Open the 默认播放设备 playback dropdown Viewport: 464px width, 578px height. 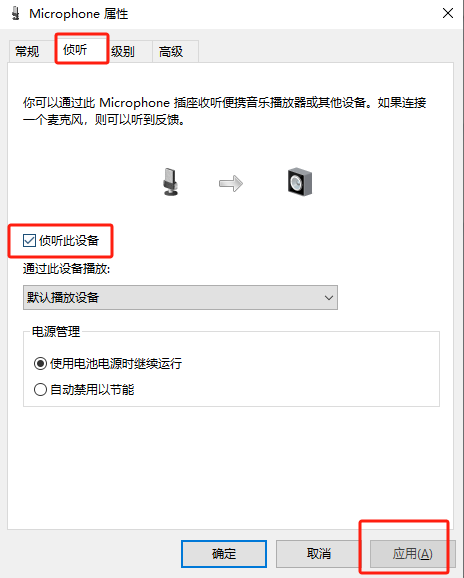(180, 297)
